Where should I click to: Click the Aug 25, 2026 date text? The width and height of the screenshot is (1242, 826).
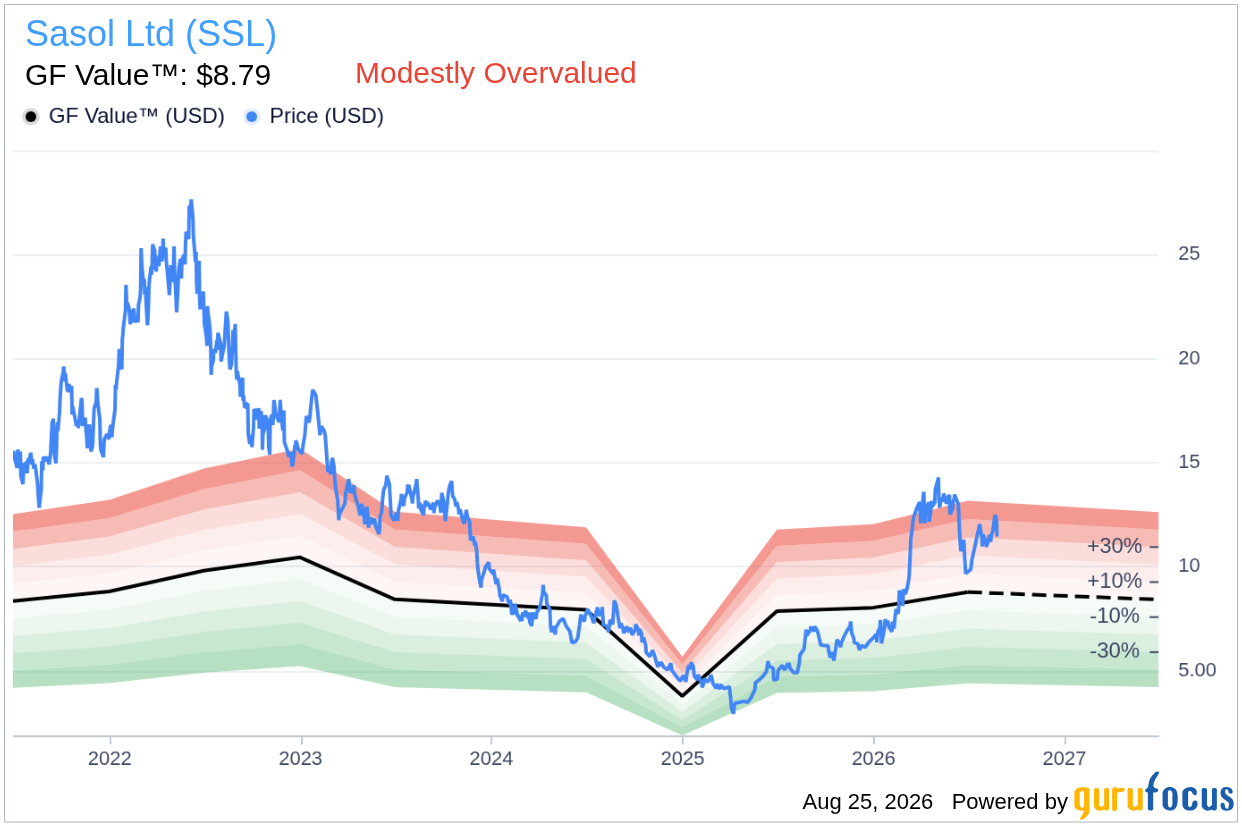pyautogui.click(x=867, y=802)
